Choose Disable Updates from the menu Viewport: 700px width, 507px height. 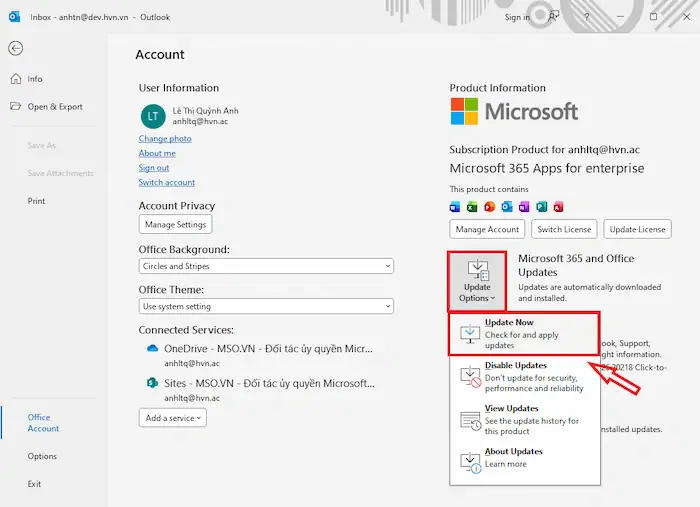pos(525,377)
